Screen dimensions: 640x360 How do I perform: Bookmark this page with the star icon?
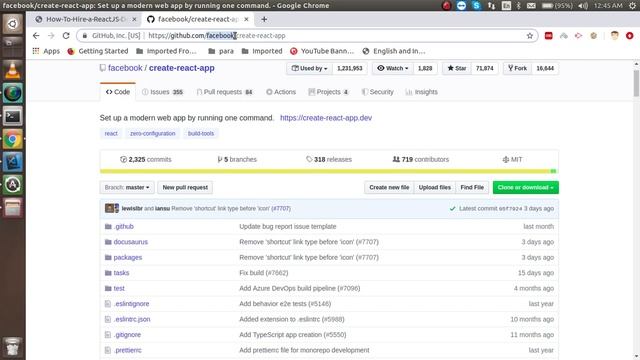pyautogui.click(x=530, y=36)
